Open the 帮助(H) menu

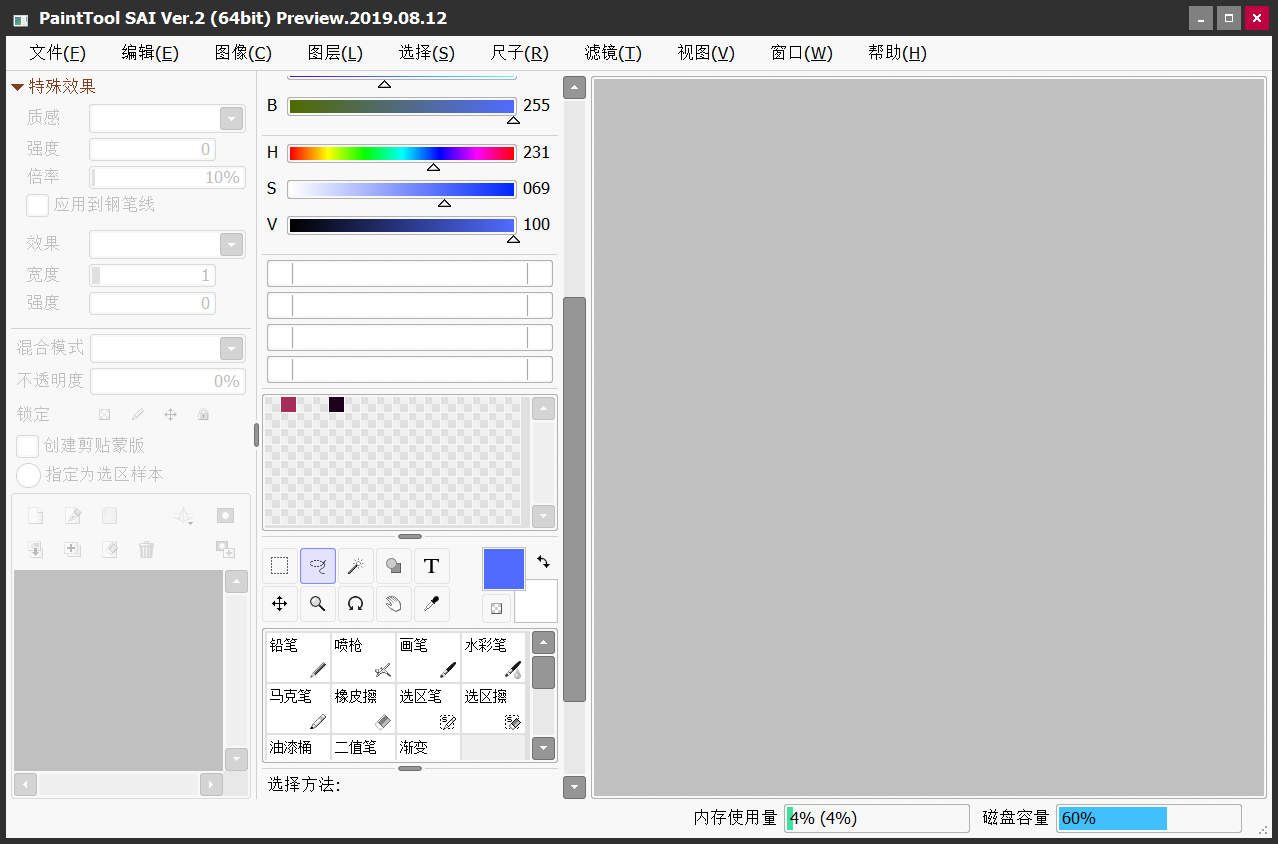[897, 53]
